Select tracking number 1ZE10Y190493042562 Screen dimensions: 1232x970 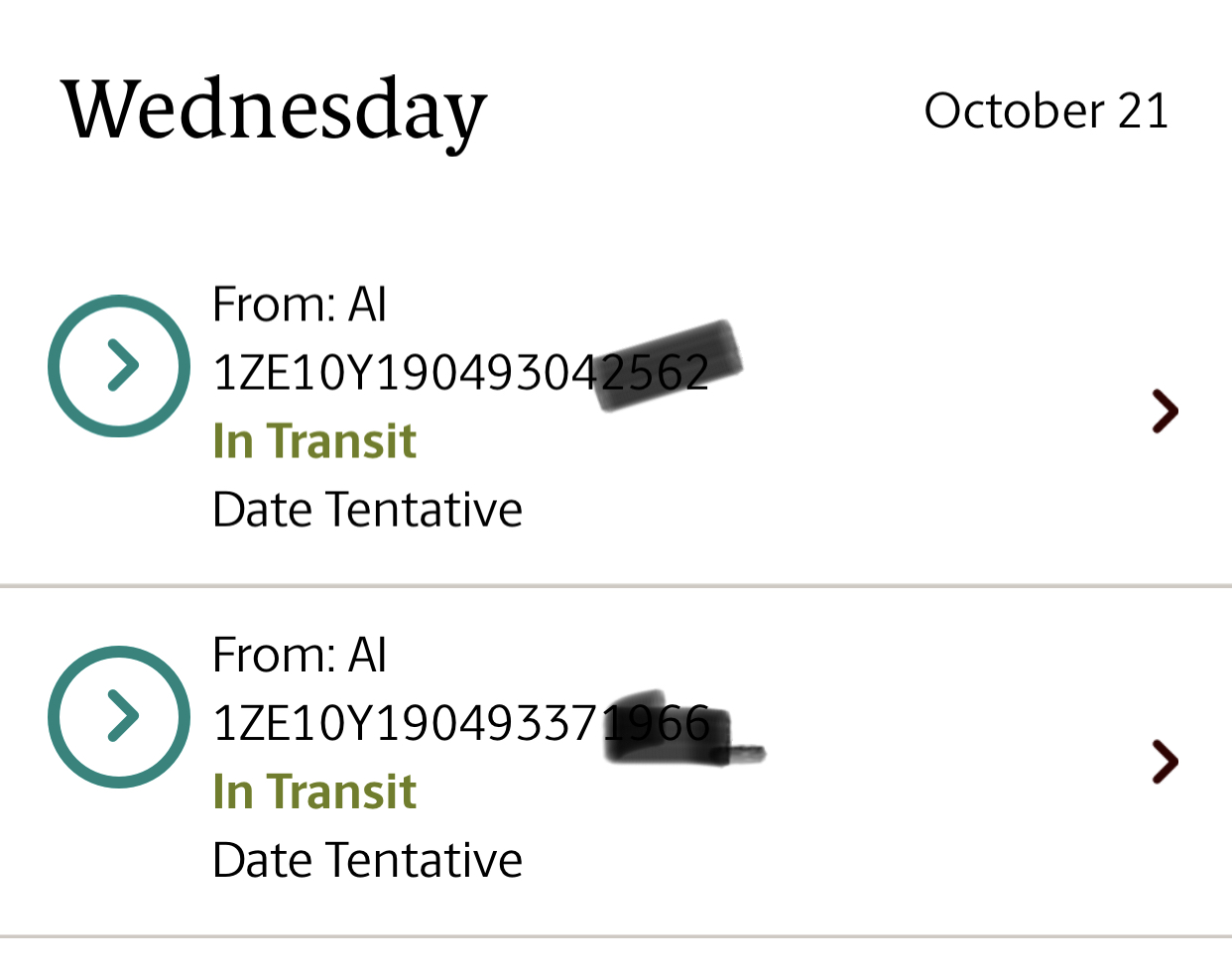coord(461,373)
